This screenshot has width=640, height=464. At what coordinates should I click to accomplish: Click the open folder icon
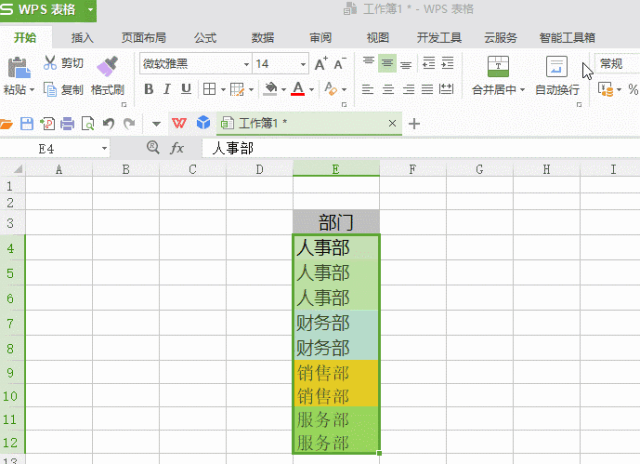pos(6,123)
